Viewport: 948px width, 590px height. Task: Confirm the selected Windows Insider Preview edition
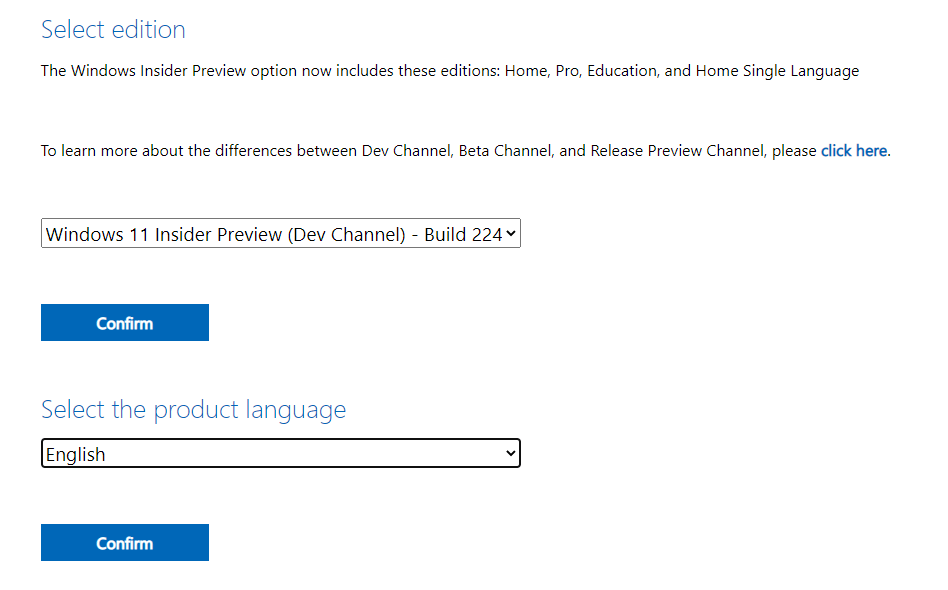(x=124, y=322)
